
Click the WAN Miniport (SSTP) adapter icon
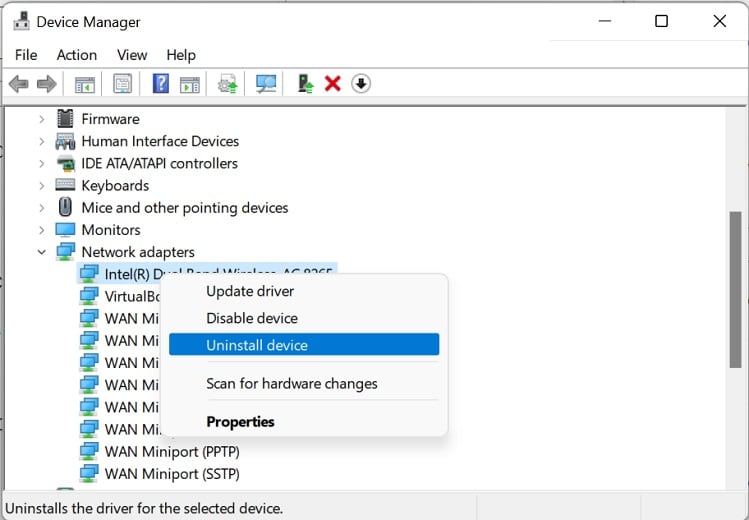tap(89, 474)
